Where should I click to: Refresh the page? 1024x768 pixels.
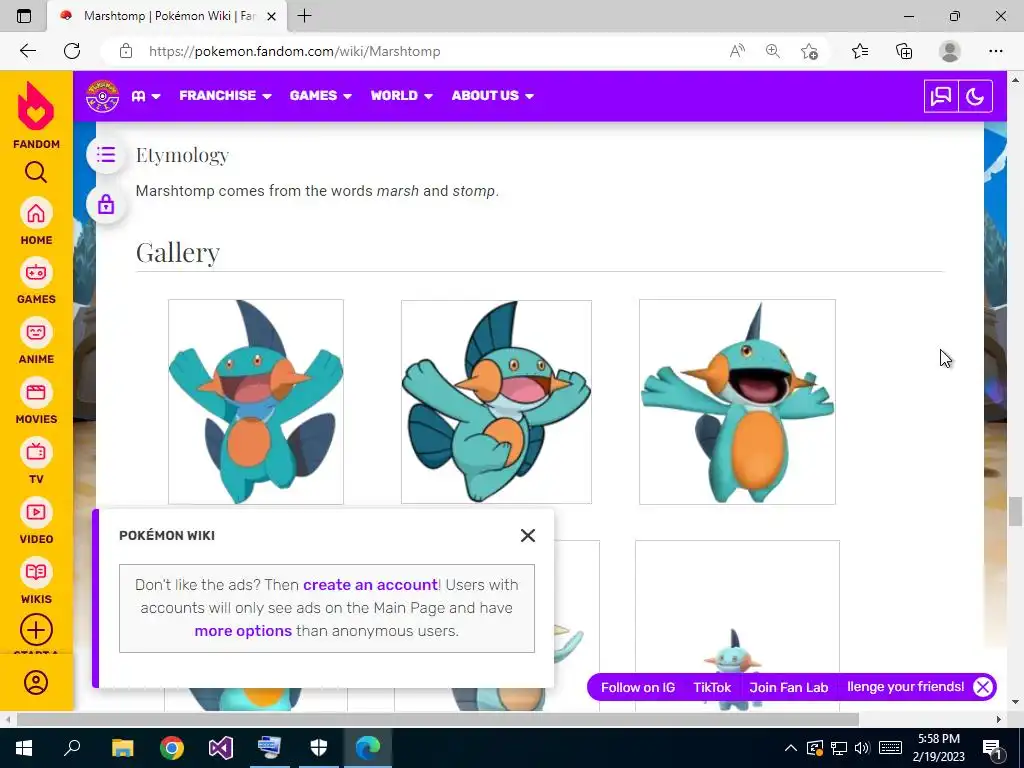(72, 51)
